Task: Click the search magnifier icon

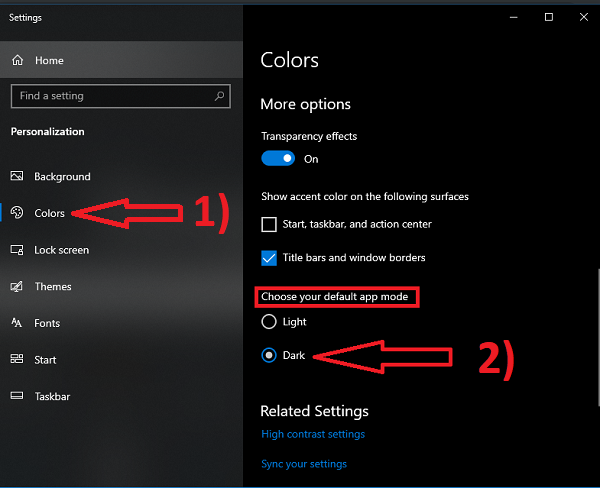Action: point(219,96)
